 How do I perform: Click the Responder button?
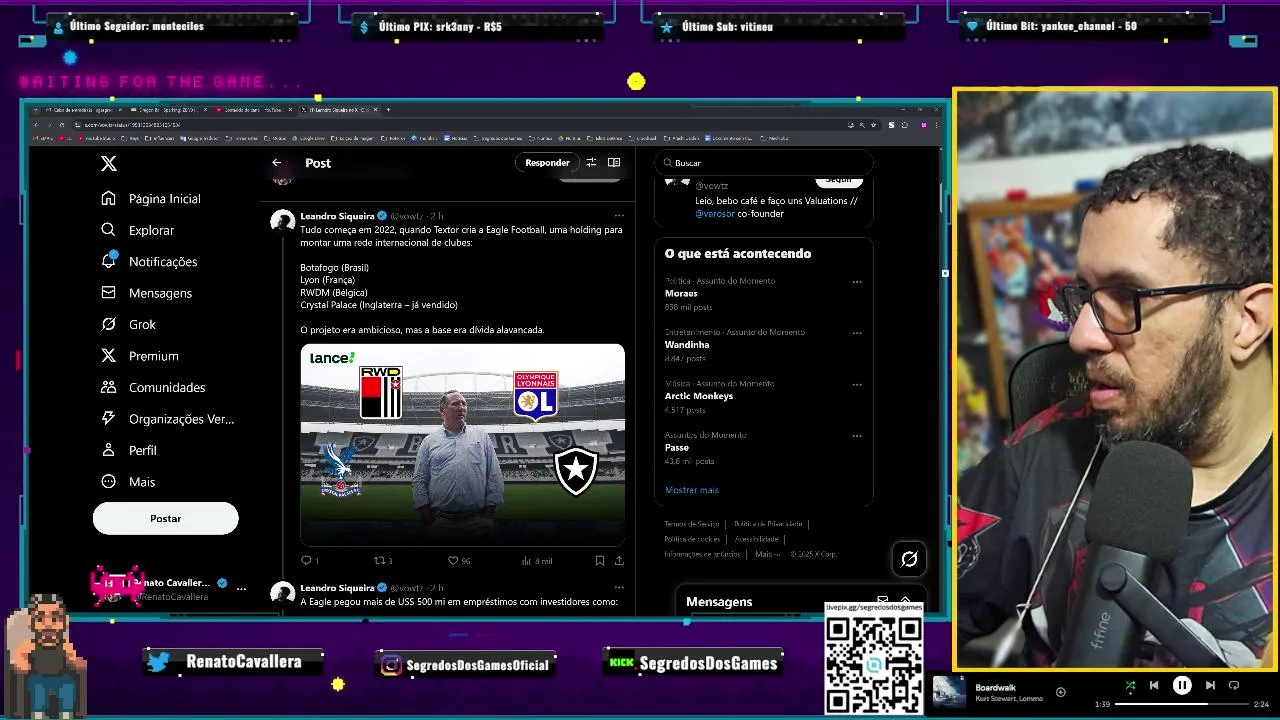pyautogui.click(x=547, y=163)
